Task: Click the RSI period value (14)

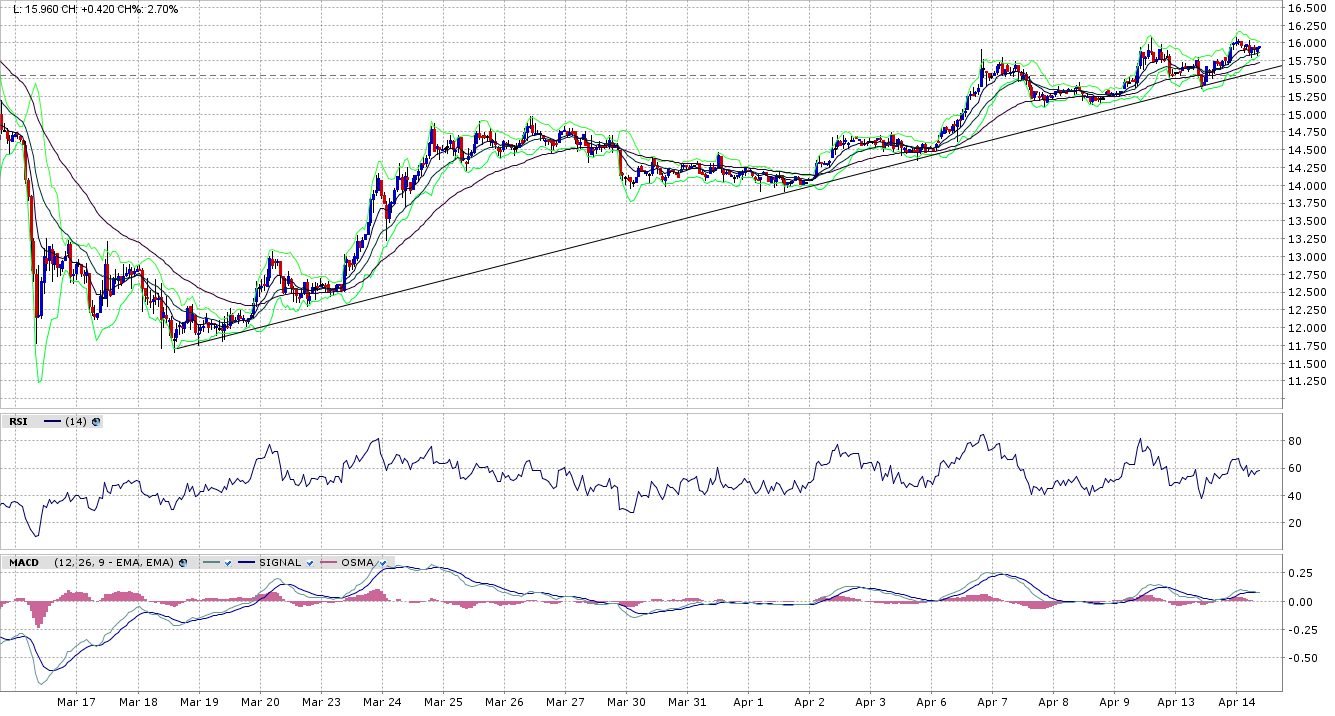Action: pyautogui.click(x=75, y=422)
